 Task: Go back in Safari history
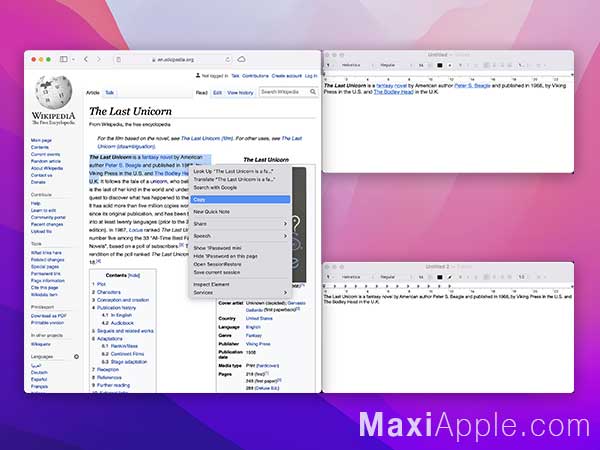click(x=86, y=59)
